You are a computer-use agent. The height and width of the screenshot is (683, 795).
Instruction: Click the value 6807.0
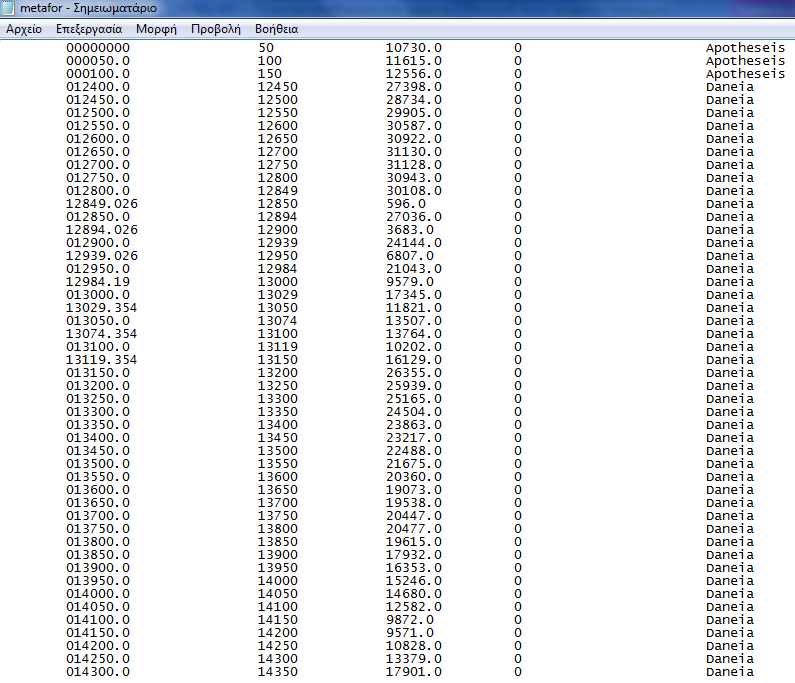coord(410,256)
